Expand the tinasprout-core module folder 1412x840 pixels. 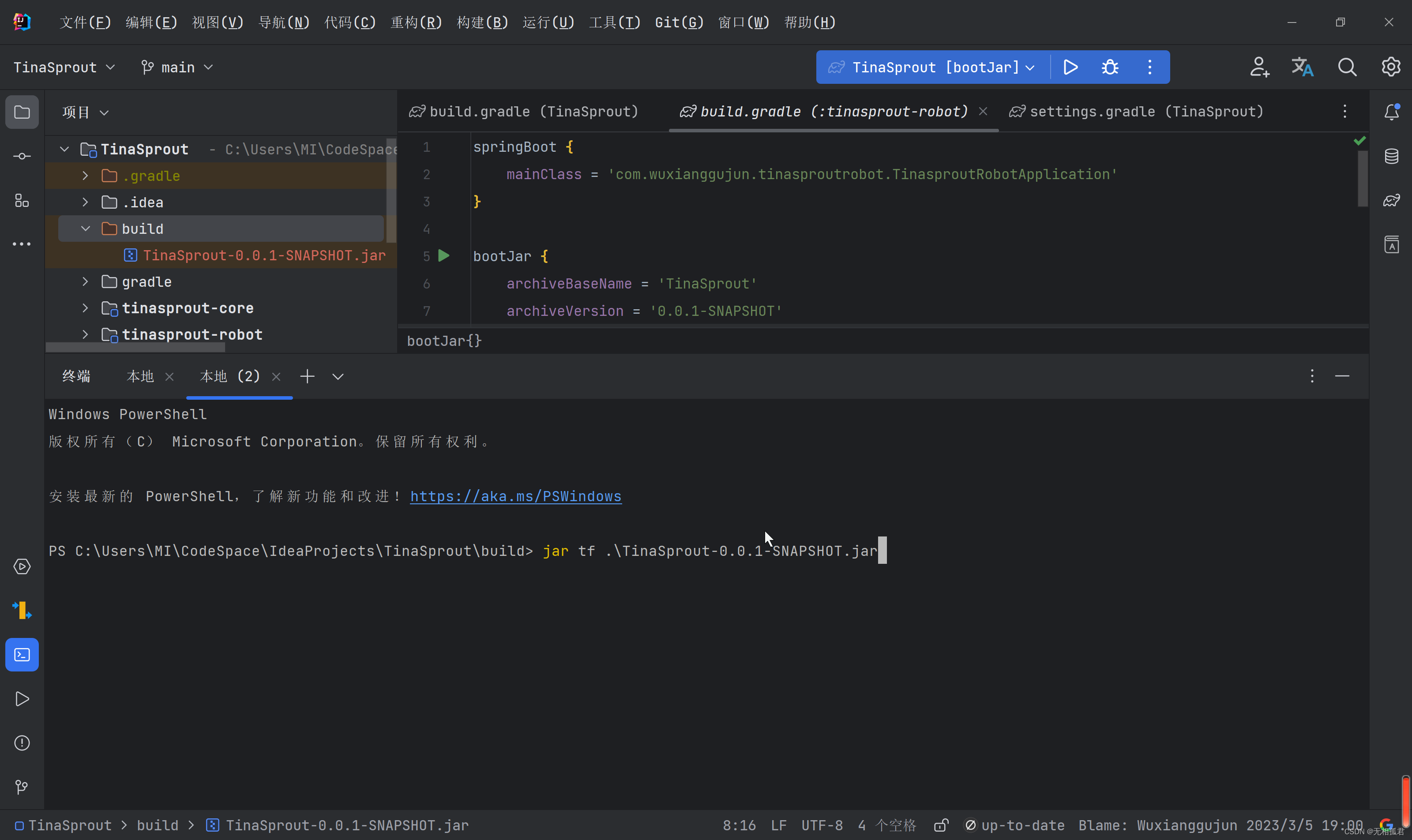(x=85, y=308)
